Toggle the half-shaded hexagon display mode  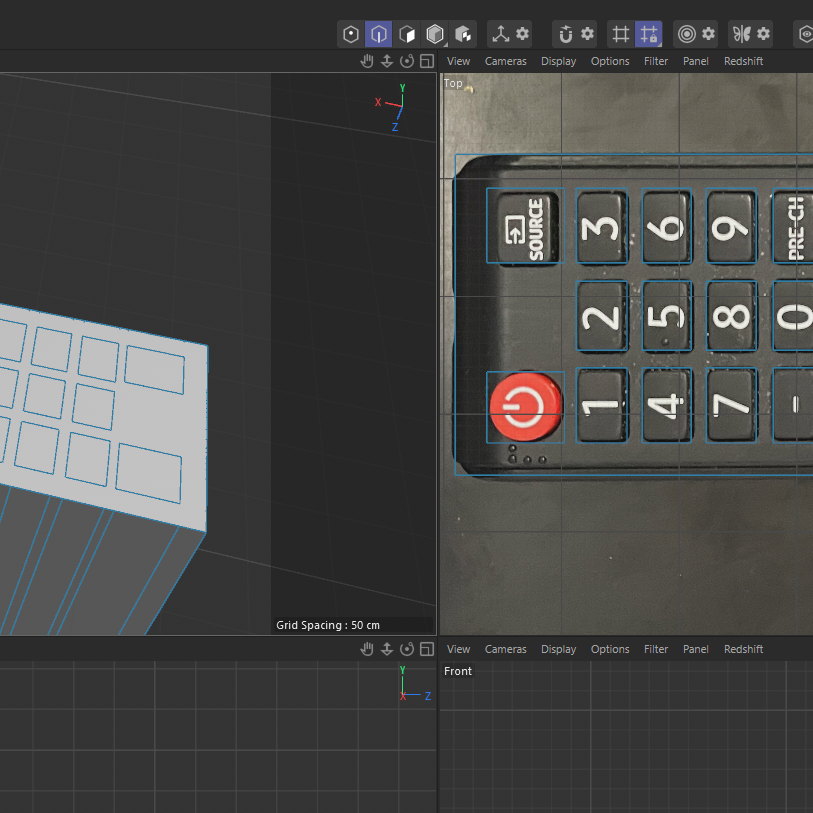408,33
